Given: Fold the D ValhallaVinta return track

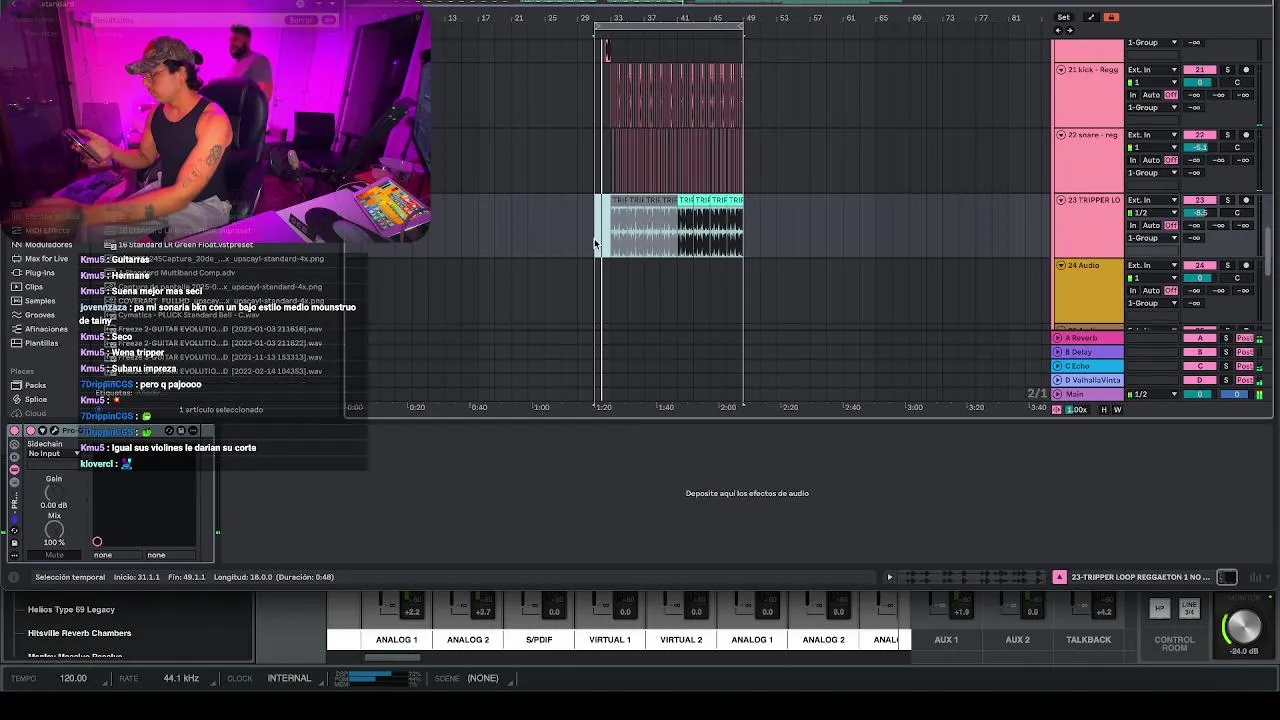Looking at the screenshot, I should [x=1058, y=380].
